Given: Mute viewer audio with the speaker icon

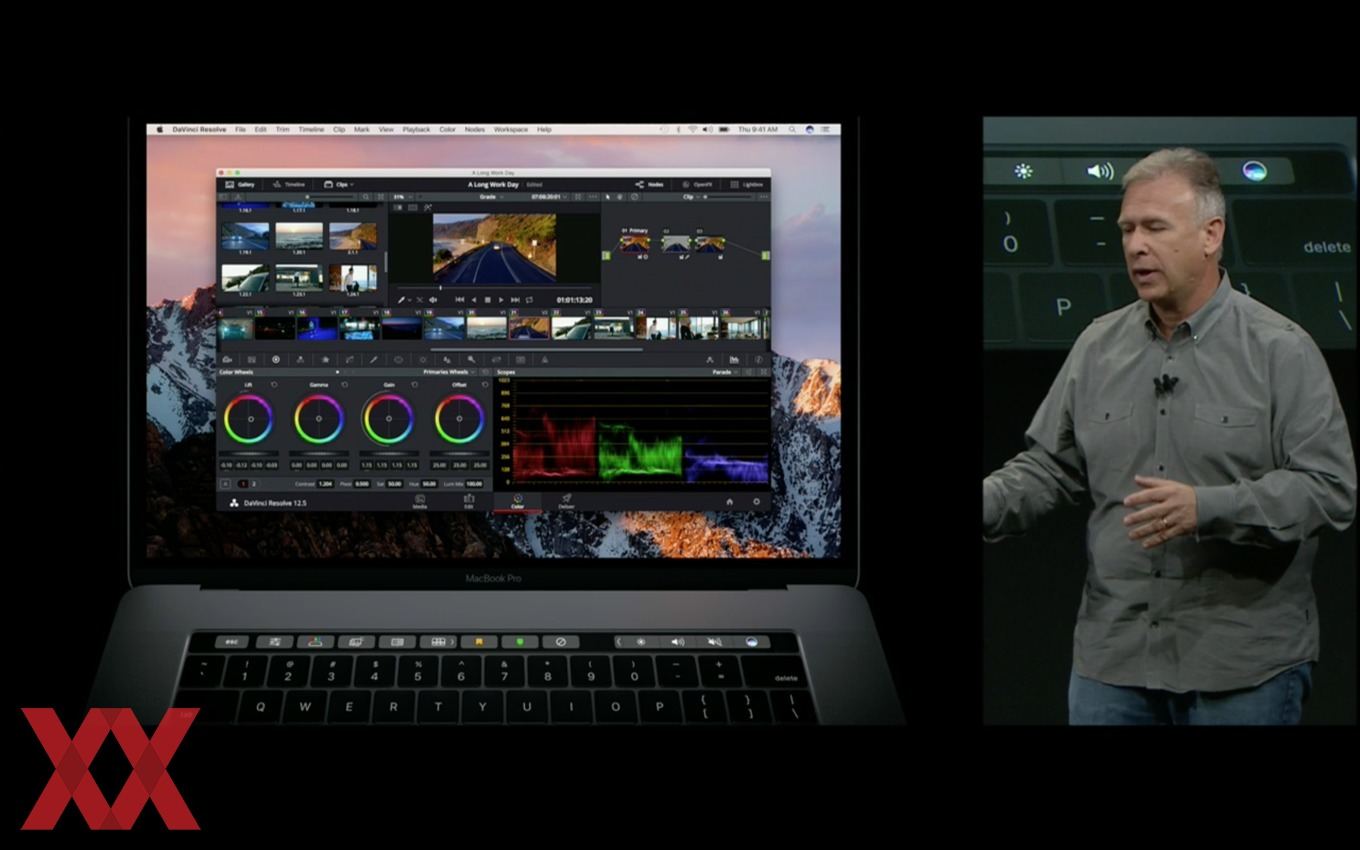Looking at the screenshot, I should pyautogui.click(x=433, y=300).
